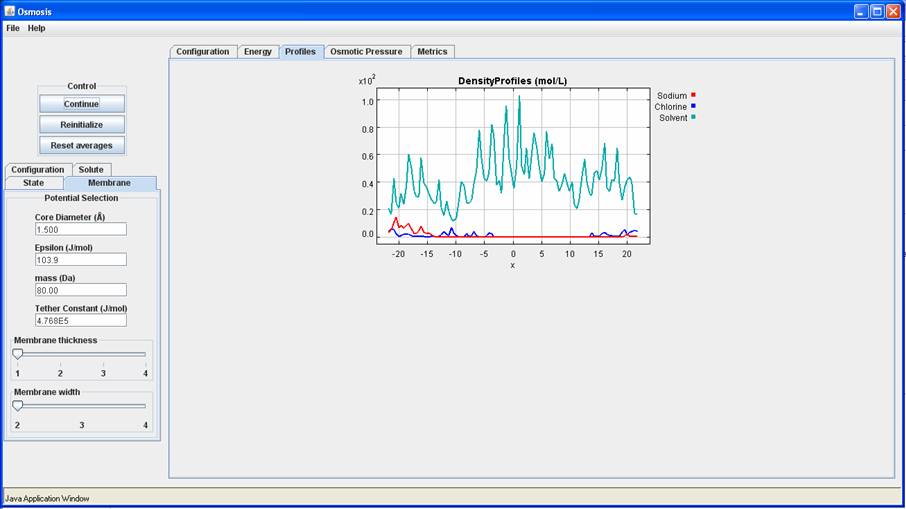Click the blue Chlorine legend swatch
The image size is (906, 509).
693,106
